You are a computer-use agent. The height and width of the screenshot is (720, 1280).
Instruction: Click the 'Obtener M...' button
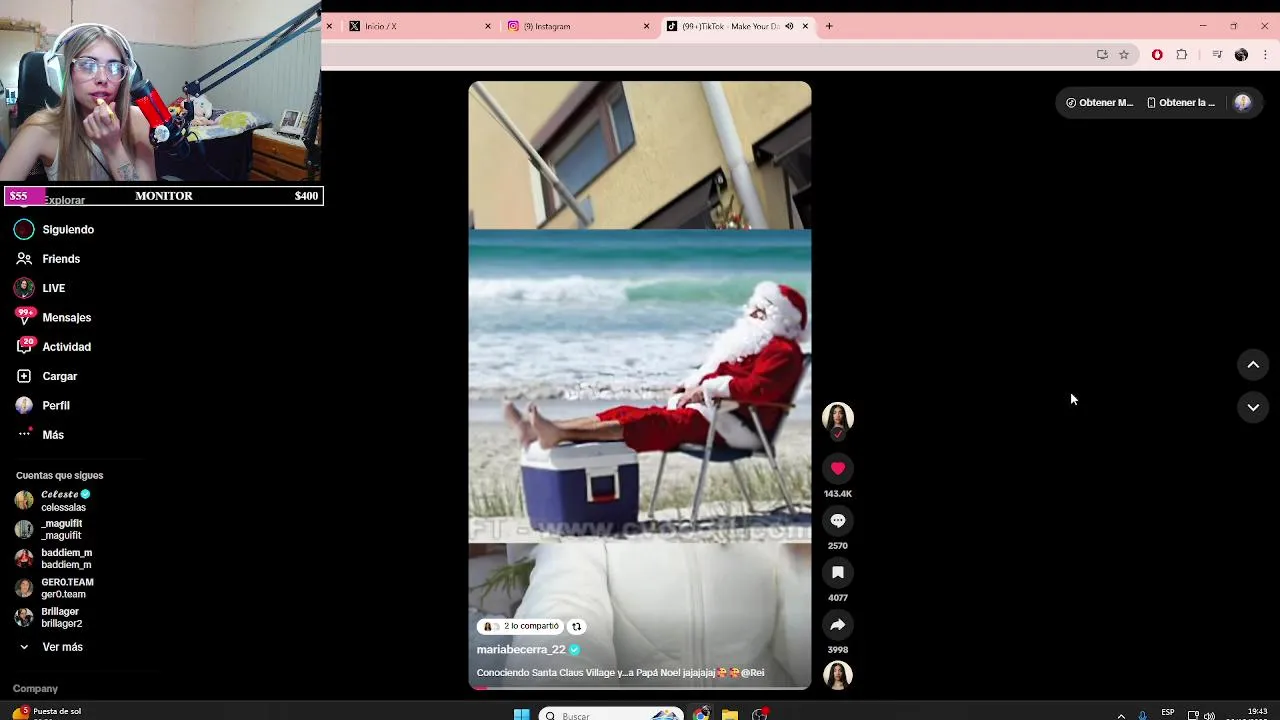coord(1100,103)
